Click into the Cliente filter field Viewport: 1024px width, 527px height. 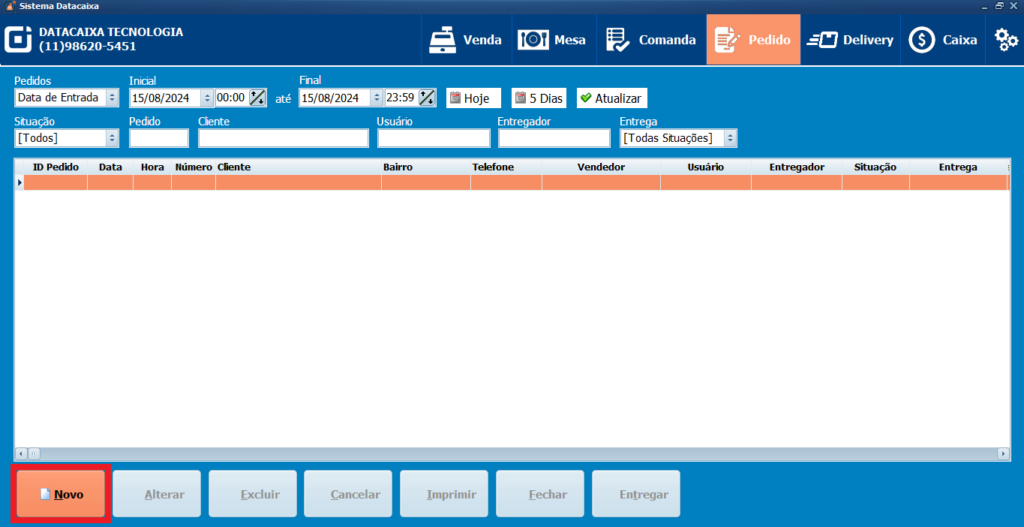tap(283, 138)
